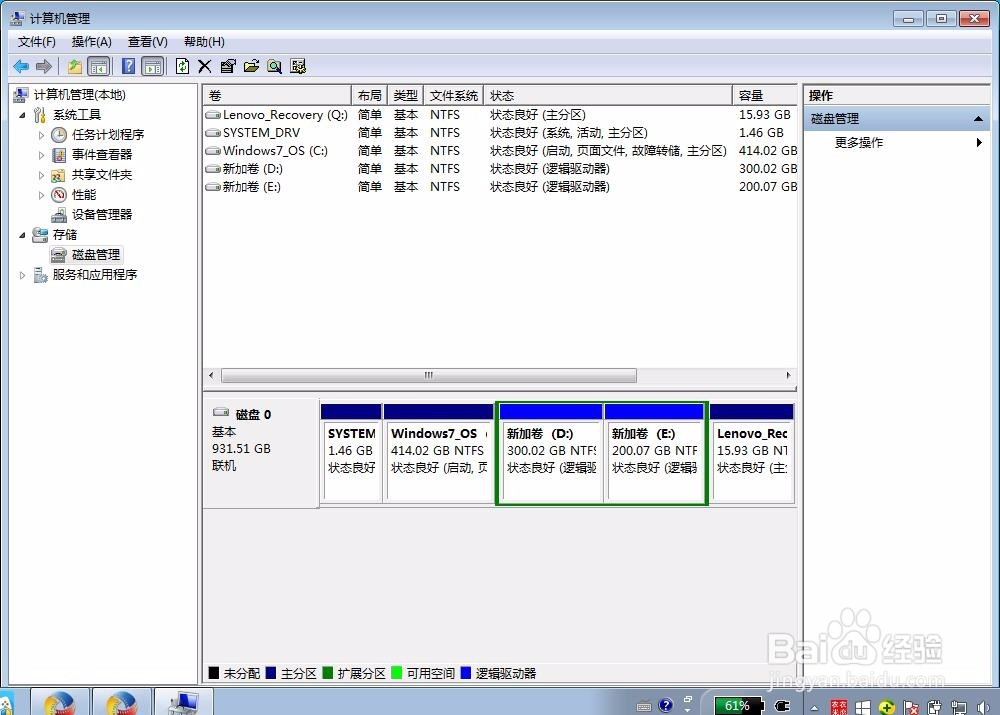The height and width of the screenshot is (715, 1000).
Task: Select Windows7_OS (C:) volume row
Action: coord(501,151)
